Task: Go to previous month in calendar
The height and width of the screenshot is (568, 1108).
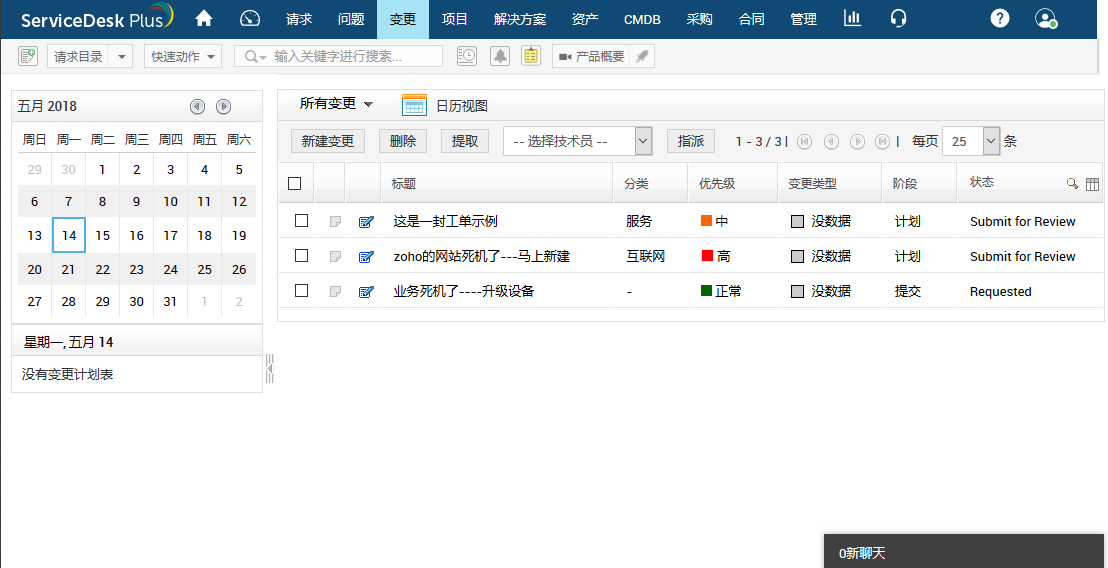Action: 197,107
